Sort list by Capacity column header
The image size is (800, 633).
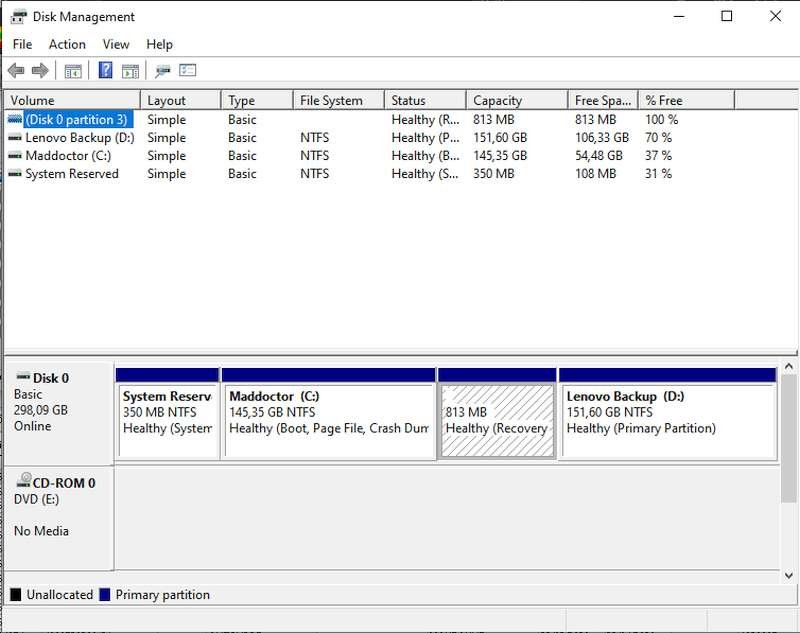click(516, 100)
